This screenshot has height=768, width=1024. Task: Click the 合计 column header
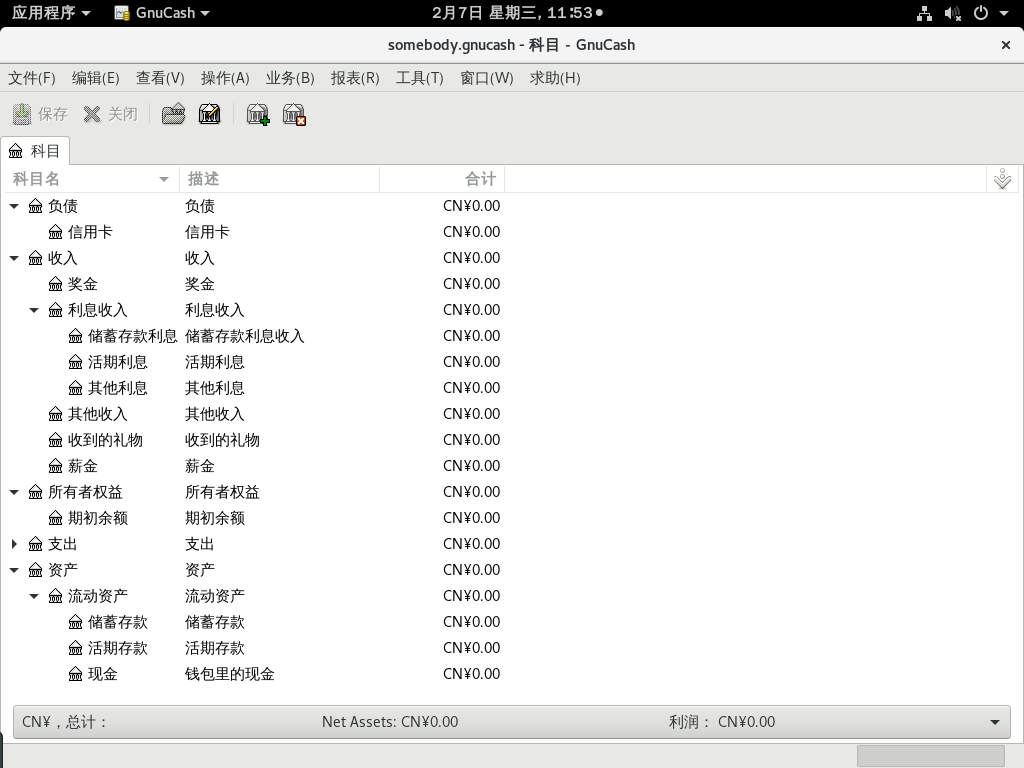pos(442,179)
